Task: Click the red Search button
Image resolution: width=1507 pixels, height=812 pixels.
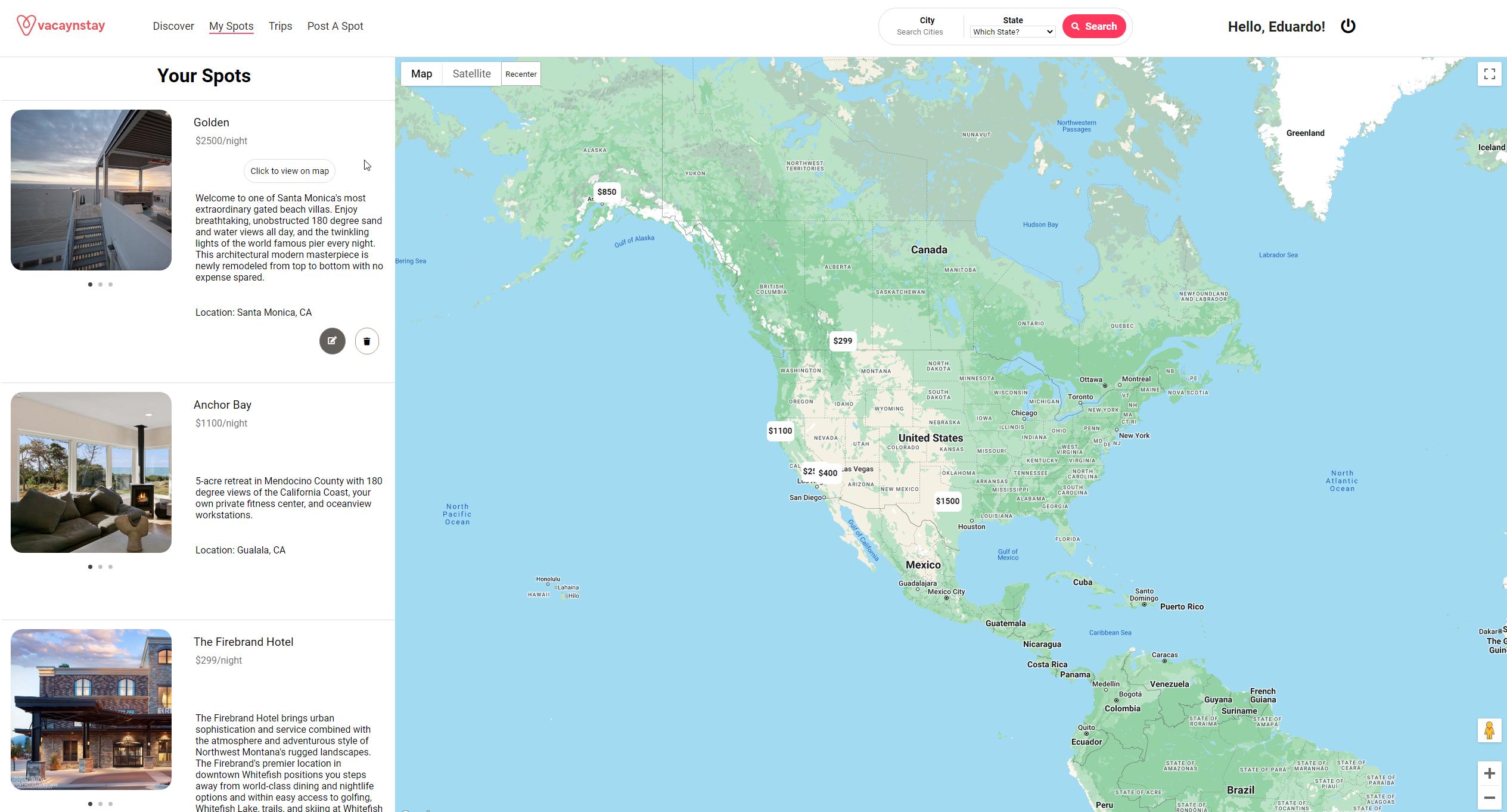Action: pos(1094,26)
